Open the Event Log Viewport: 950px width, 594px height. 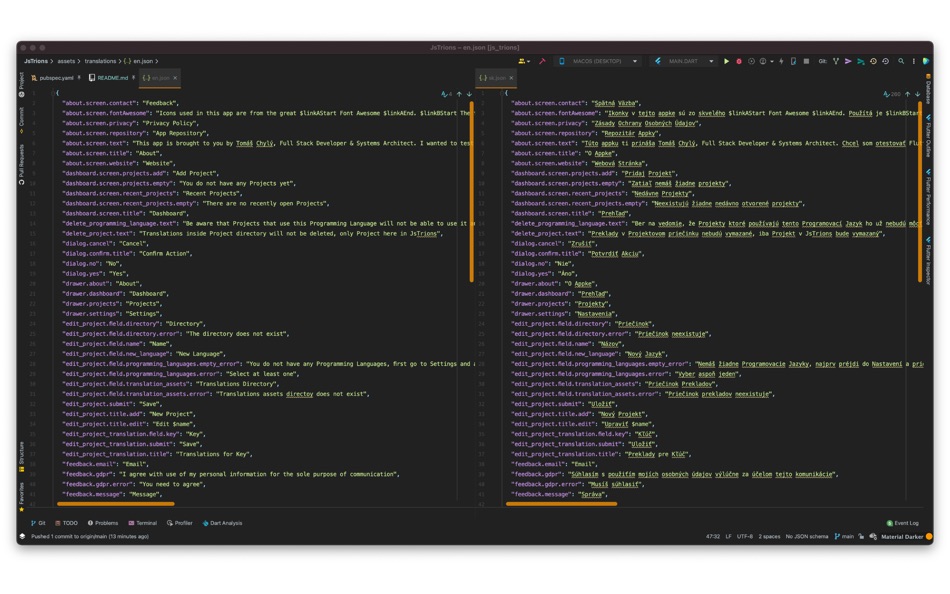click(x=902, y=523)
